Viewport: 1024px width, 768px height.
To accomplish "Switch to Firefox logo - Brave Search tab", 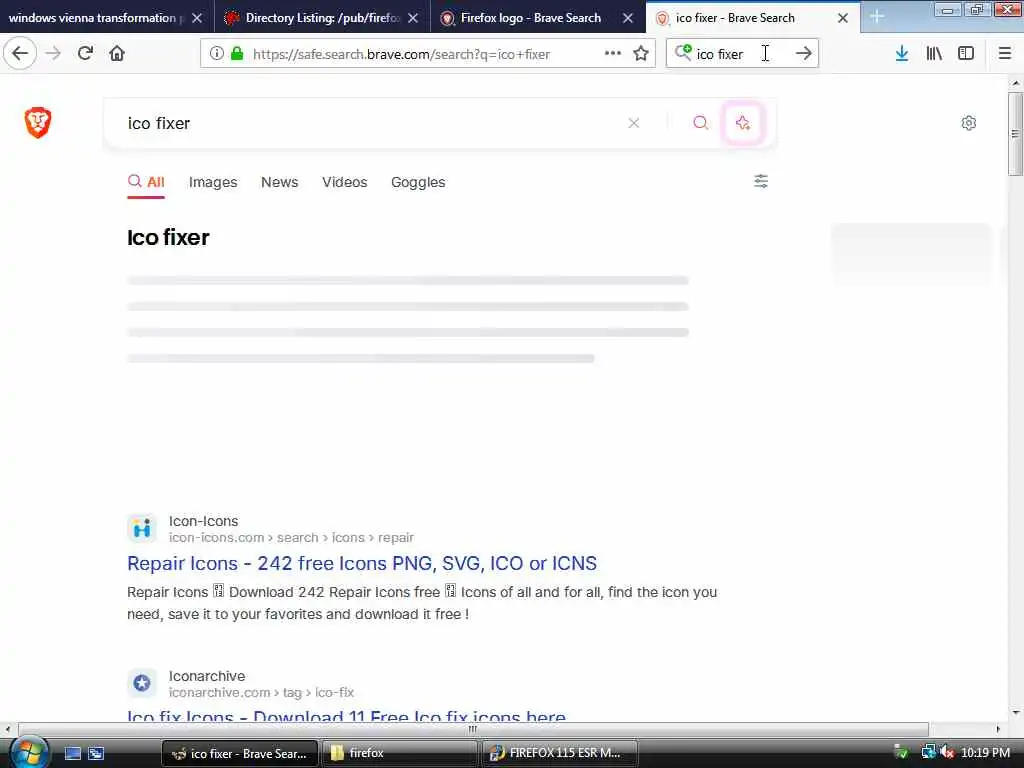I will 530,18.
